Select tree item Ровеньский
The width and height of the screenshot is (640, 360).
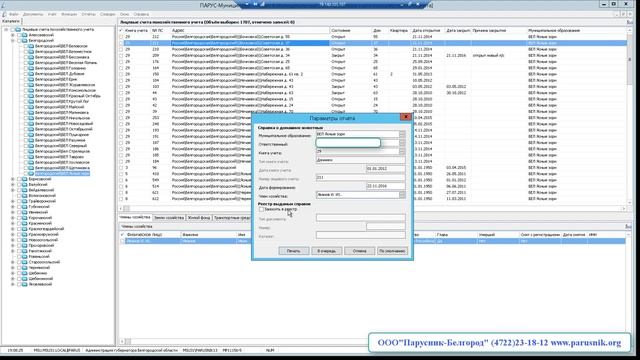(x=39, y=257)
